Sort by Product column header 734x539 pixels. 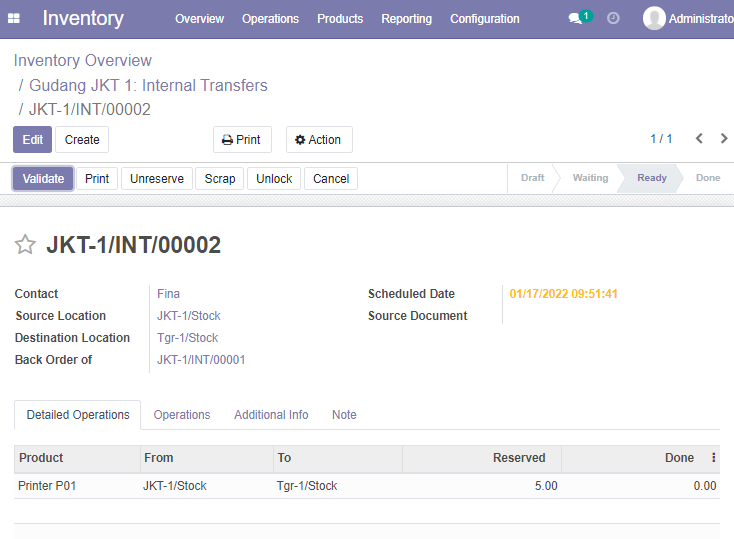click(77, 458)
